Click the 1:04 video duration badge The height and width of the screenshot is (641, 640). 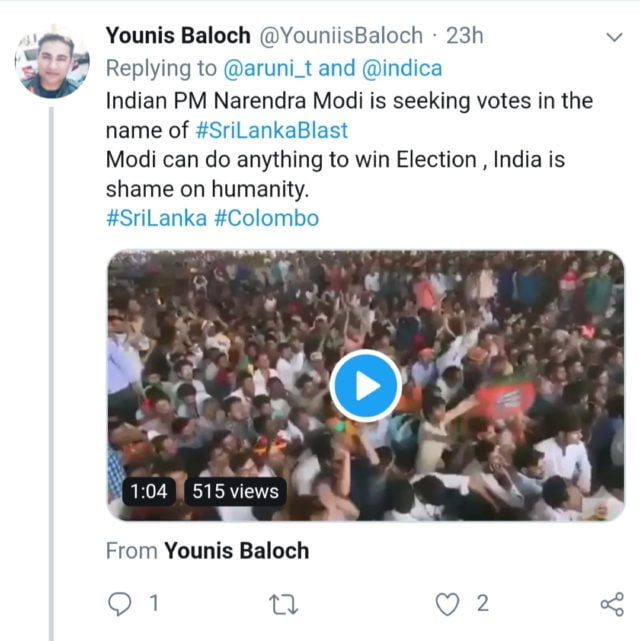pyautogui.click(x=148, y=491)
